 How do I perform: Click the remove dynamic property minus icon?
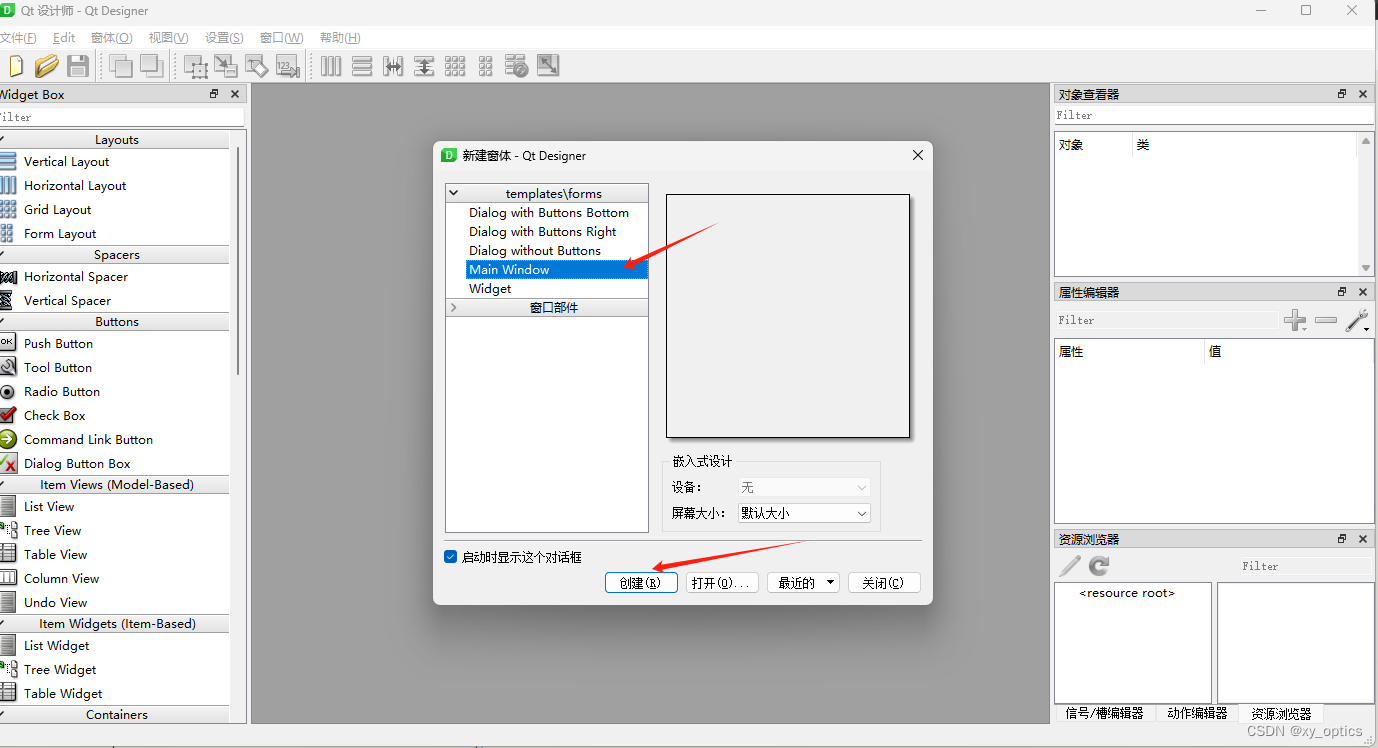1326,321
